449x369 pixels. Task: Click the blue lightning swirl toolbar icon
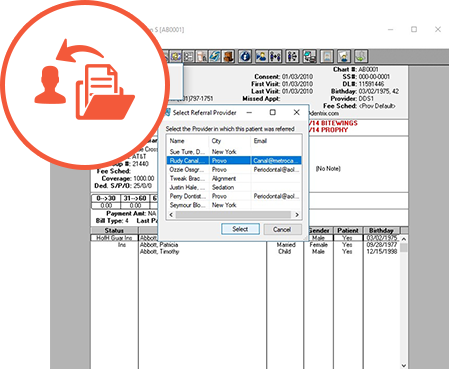215,56
